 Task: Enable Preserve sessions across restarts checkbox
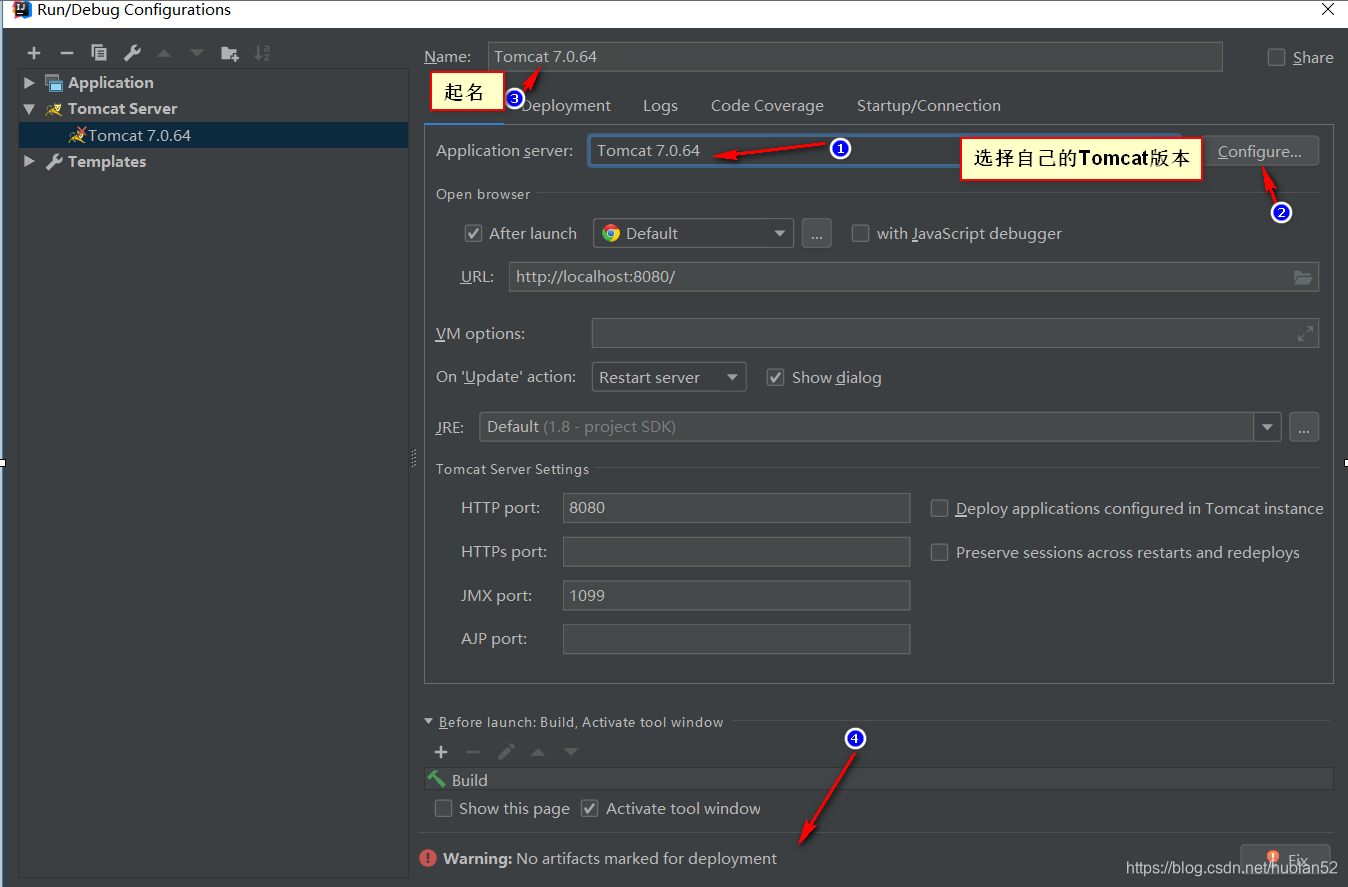[x=939, y=552]
